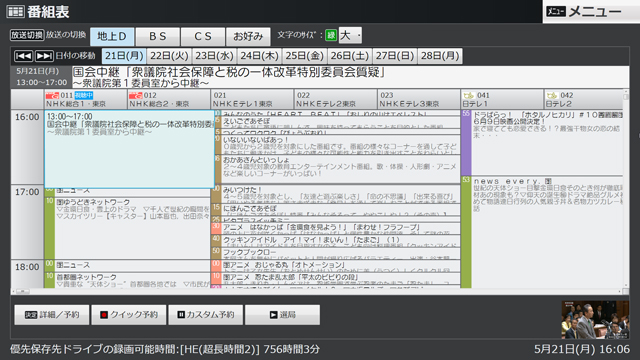Select highlighted 国会中継 13:00~17:00 program cell

pyautogui.click(x=129, y=149)
